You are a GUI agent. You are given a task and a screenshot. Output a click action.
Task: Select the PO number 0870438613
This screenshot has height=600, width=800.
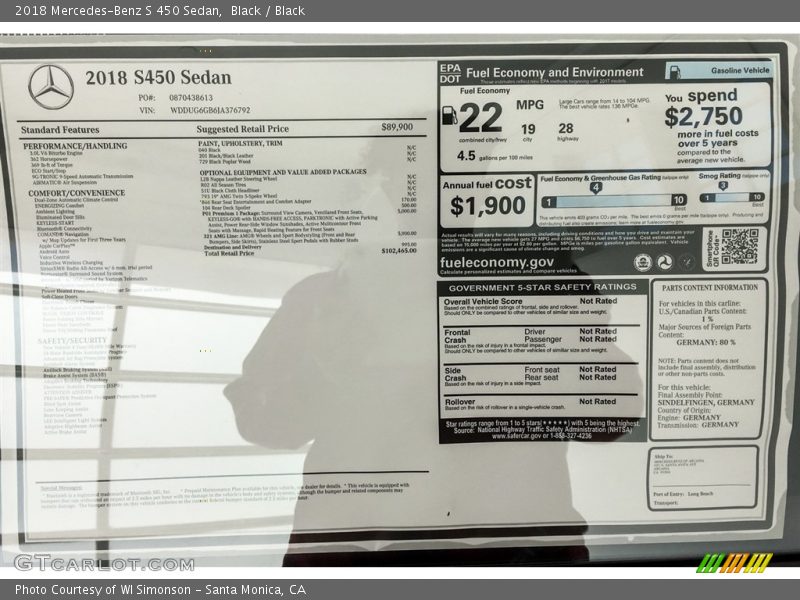(x=191, y=97)
